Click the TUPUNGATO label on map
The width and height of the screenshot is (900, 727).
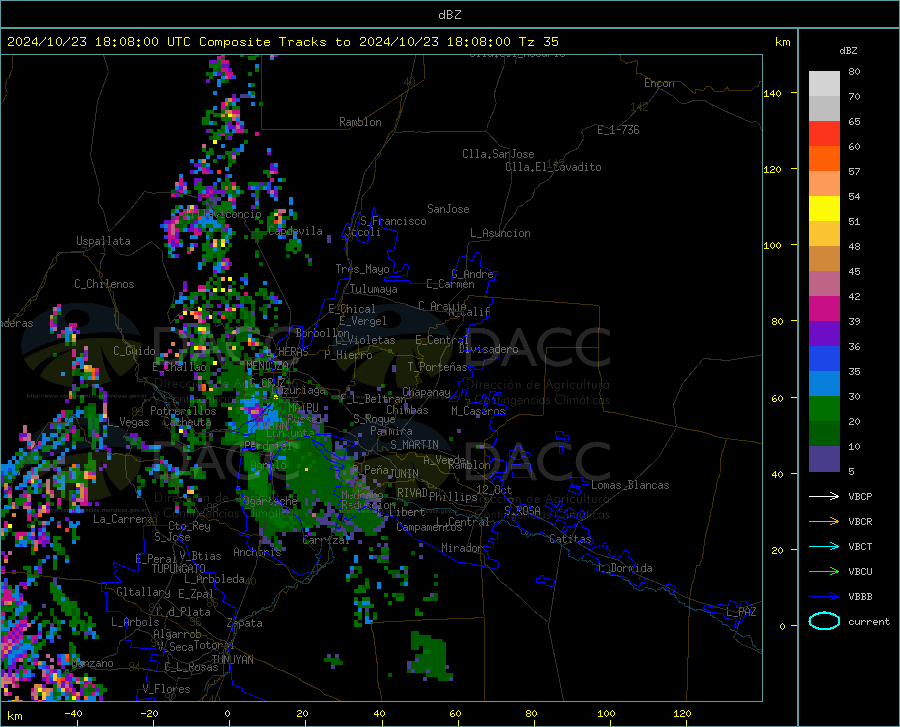pos(179,569)
